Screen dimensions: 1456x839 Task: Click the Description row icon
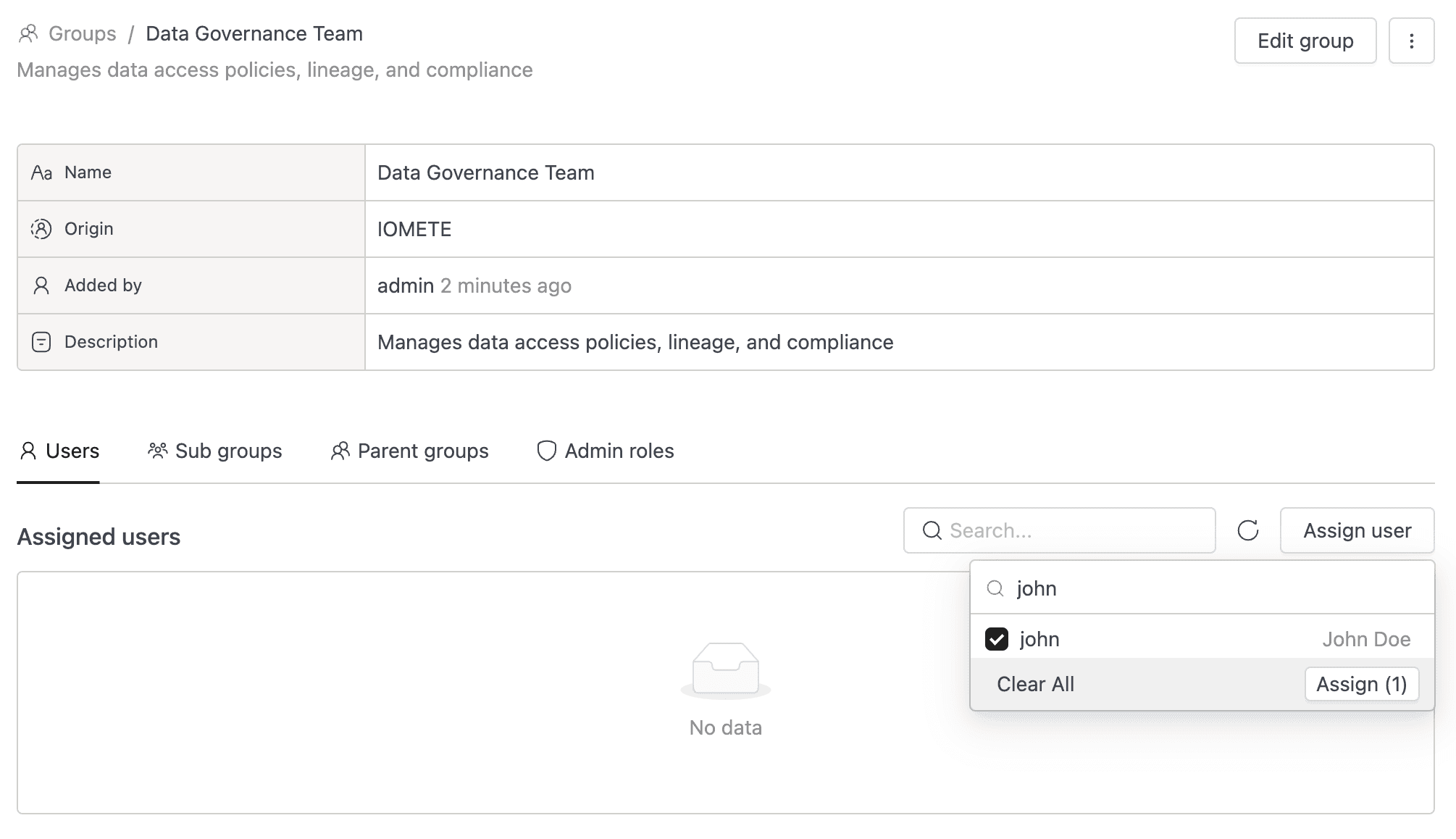[41, 342]
